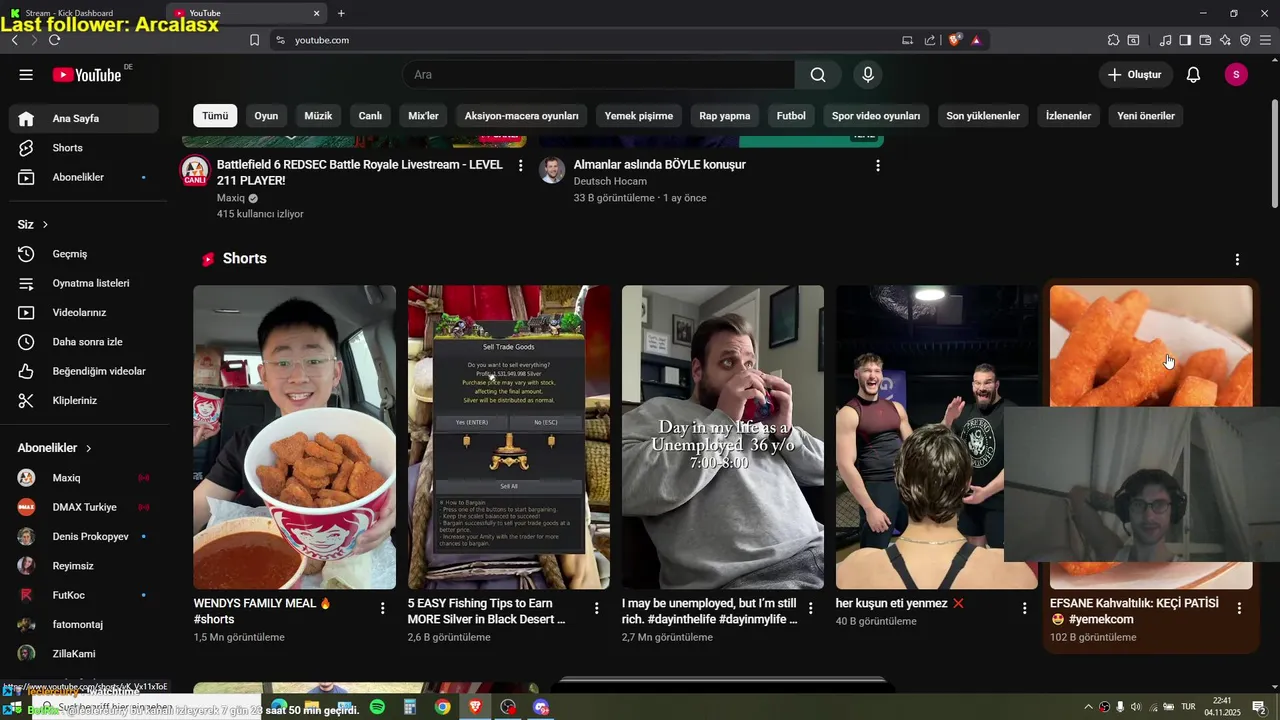This screenshot has height=720, width=1280.
Task: Open Deutsch Hocam channel name
Action: click(x=610, y=181)
